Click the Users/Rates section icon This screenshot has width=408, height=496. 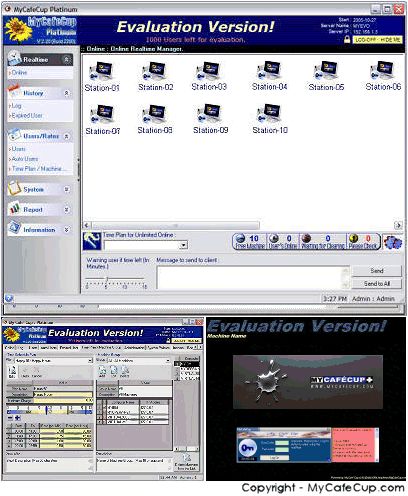(x=15, y=135)
